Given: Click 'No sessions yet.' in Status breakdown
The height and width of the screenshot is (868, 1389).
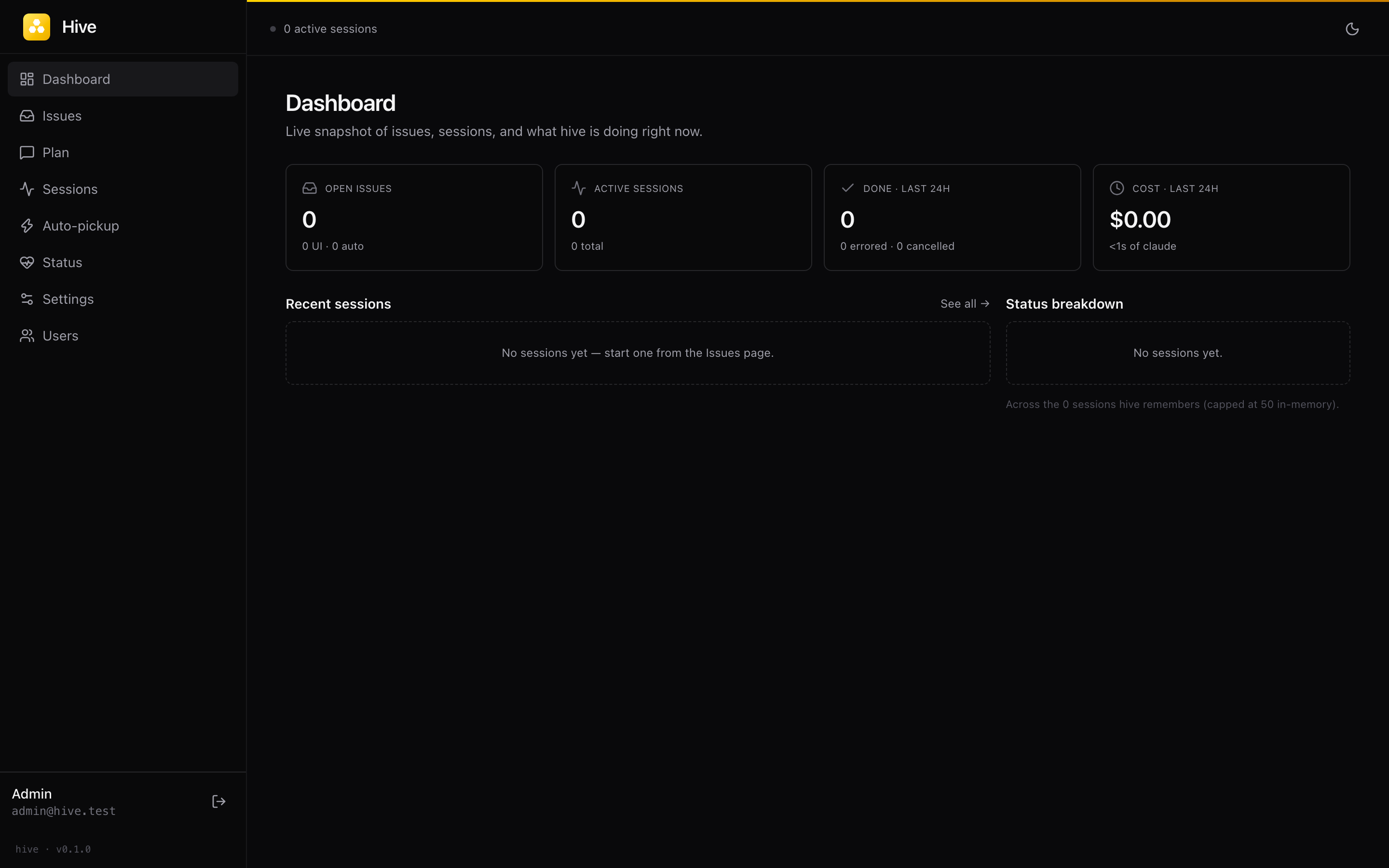Looking at the screenshot, I should point(1178,353).
